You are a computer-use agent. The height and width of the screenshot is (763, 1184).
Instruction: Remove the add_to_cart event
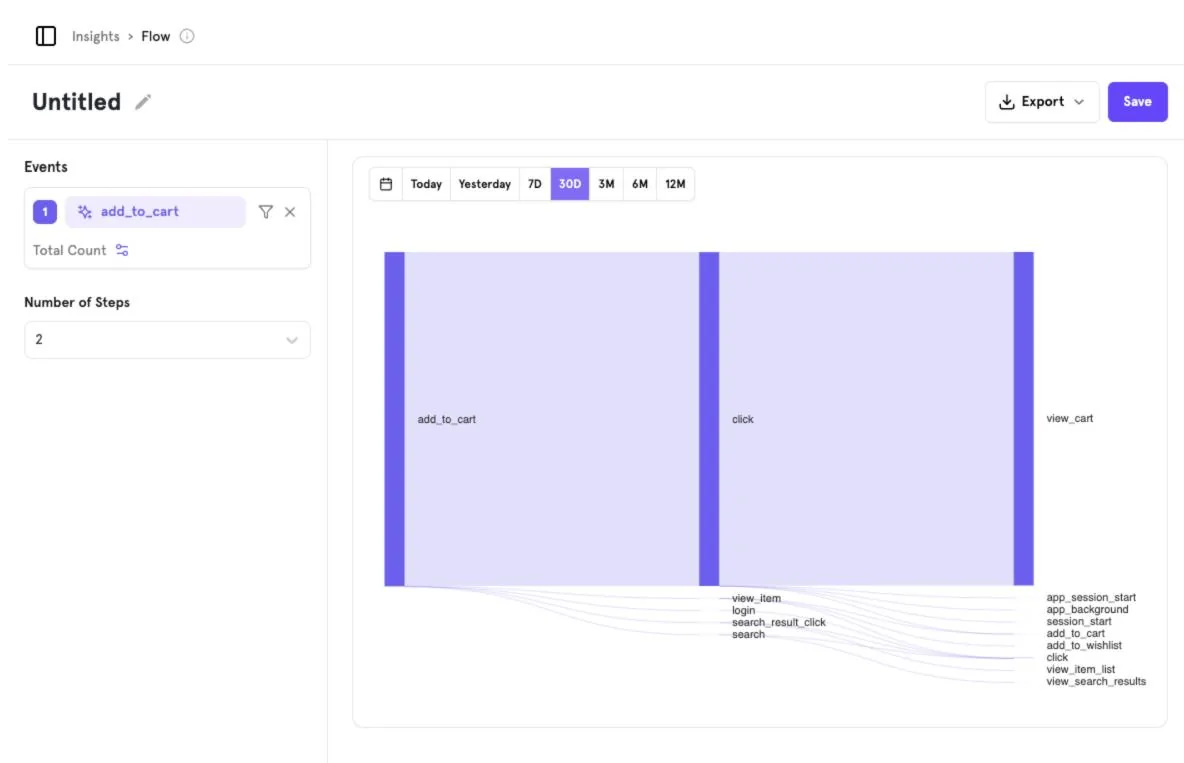[290, 212]
